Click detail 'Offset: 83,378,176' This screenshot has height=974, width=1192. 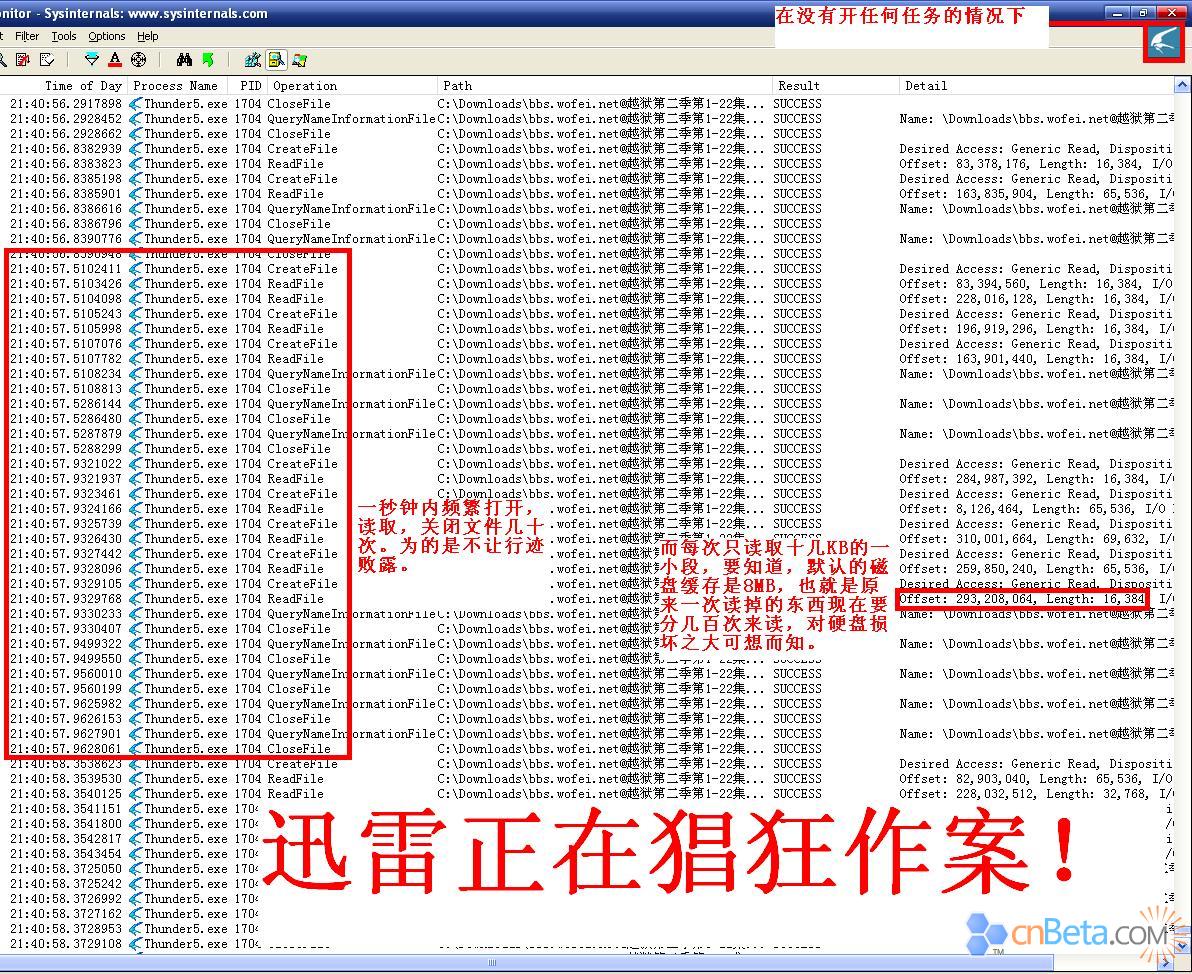963,164
